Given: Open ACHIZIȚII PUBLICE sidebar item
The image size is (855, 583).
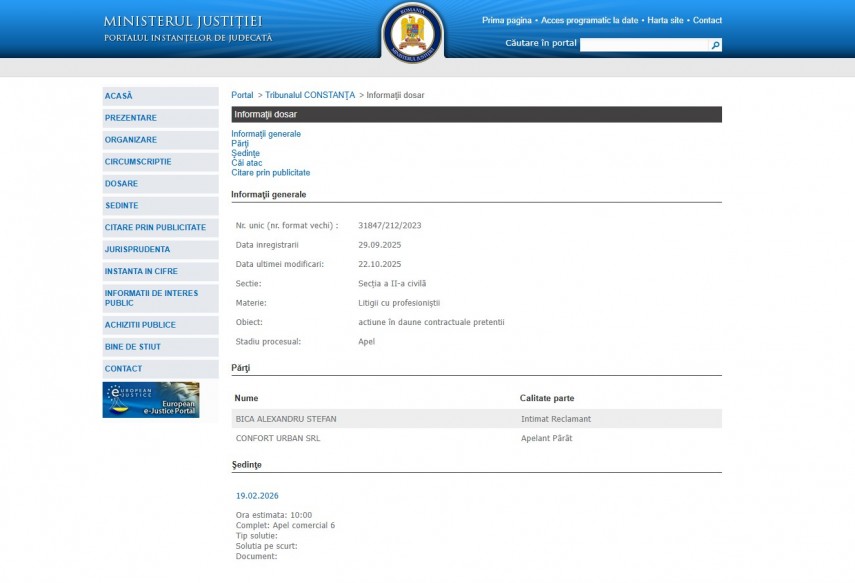Looking at the screenshot, I should (x=140, y=325).
